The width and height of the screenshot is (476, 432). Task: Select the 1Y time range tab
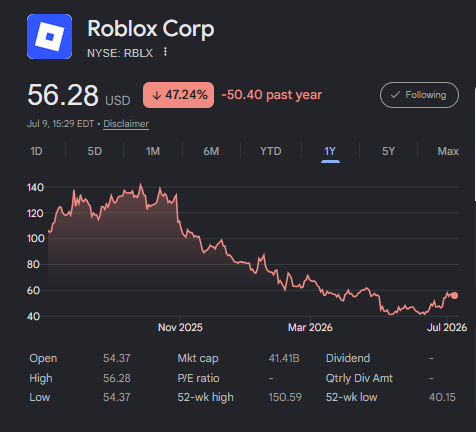(330, 152)
